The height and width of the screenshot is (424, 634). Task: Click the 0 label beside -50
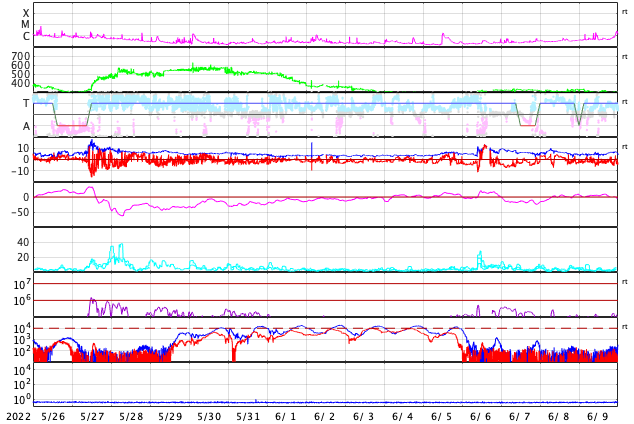click(x=26, y=197)
